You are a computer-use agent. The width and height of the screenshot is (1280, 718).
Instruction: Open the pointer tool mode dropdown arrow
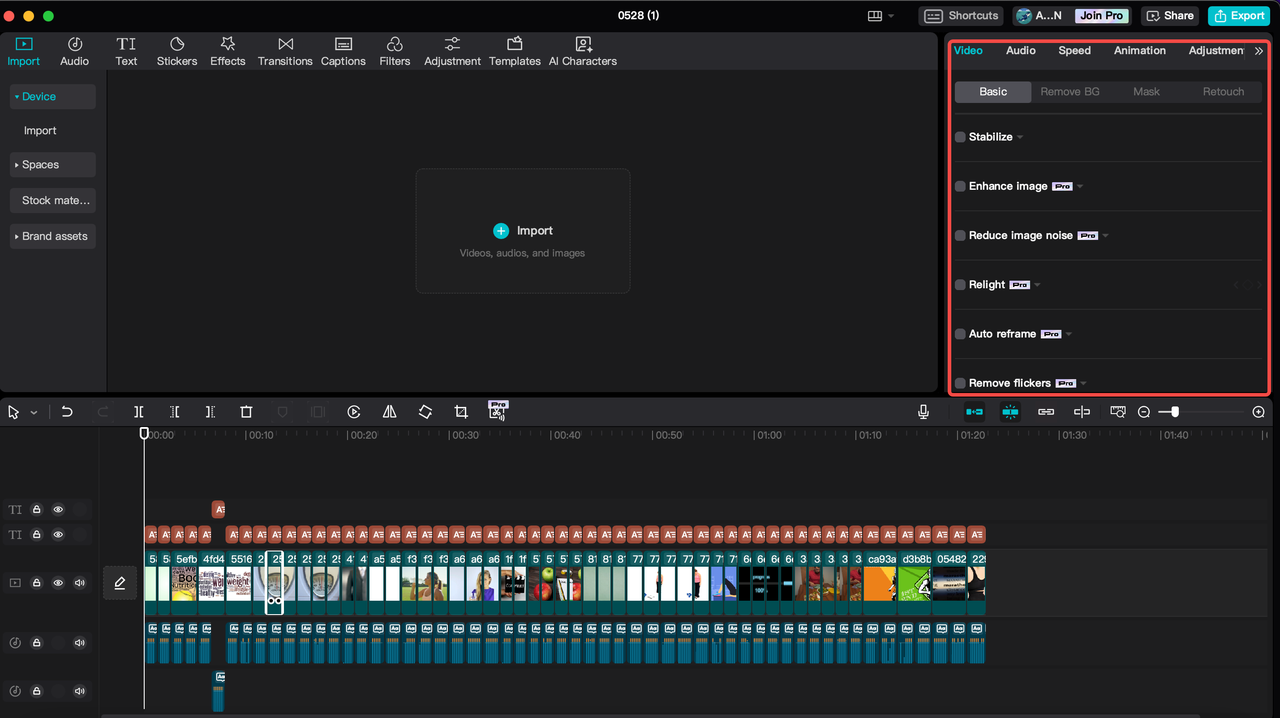(34, 412)
